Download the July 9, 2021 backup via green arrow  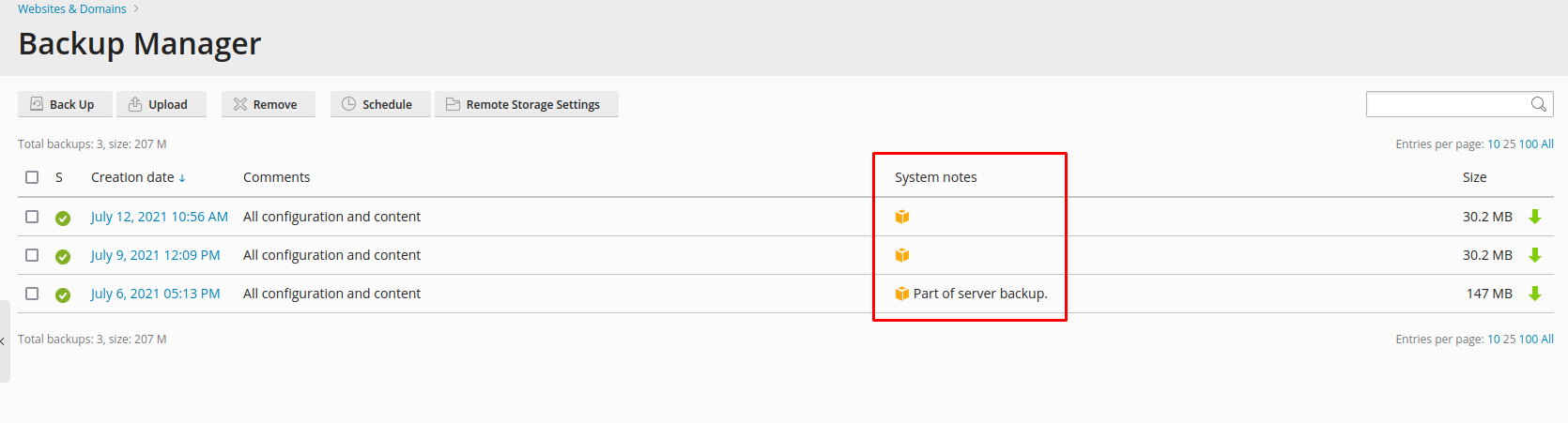point(1535,255)
